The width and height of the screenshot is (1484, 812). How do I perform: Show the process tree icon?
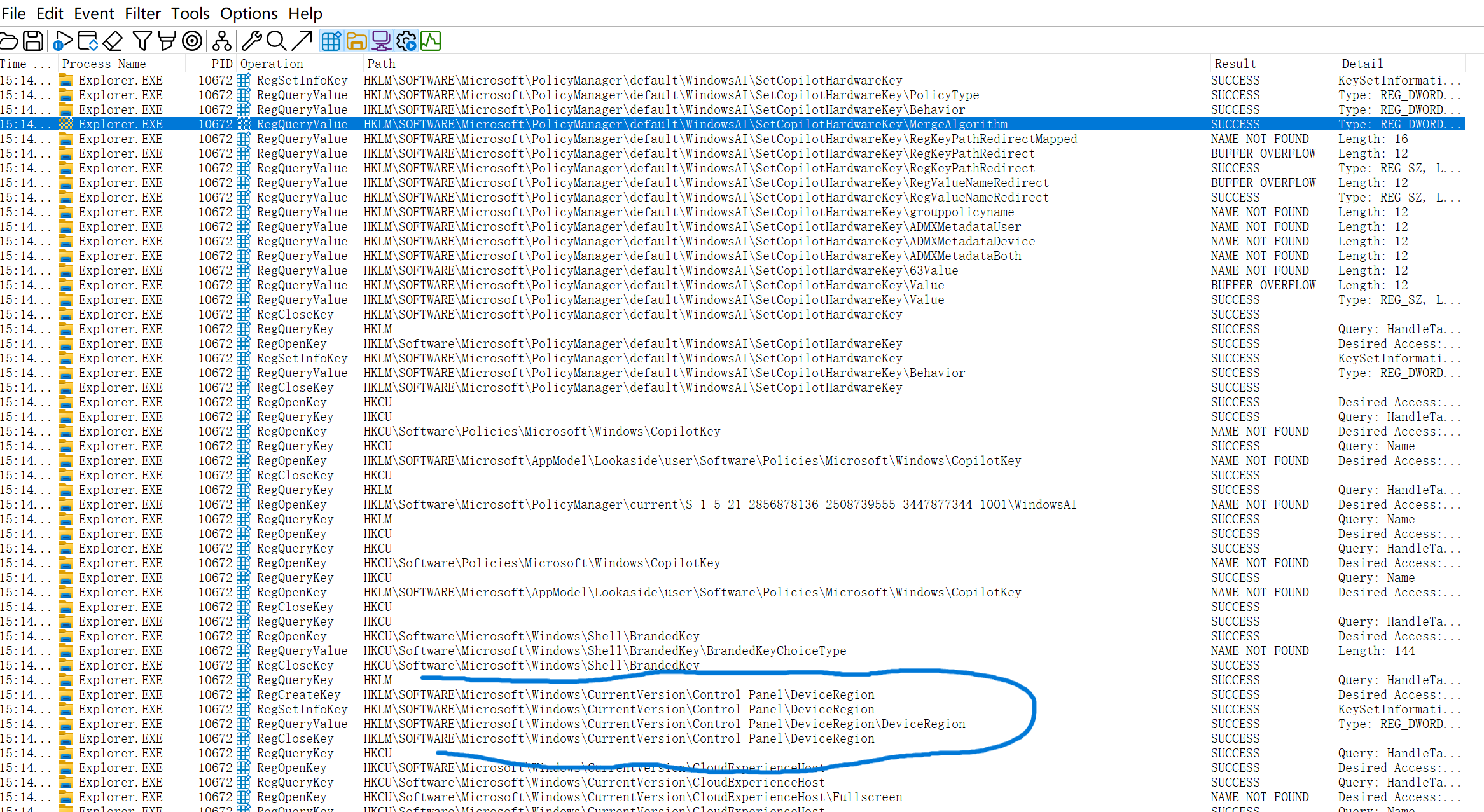221,41
